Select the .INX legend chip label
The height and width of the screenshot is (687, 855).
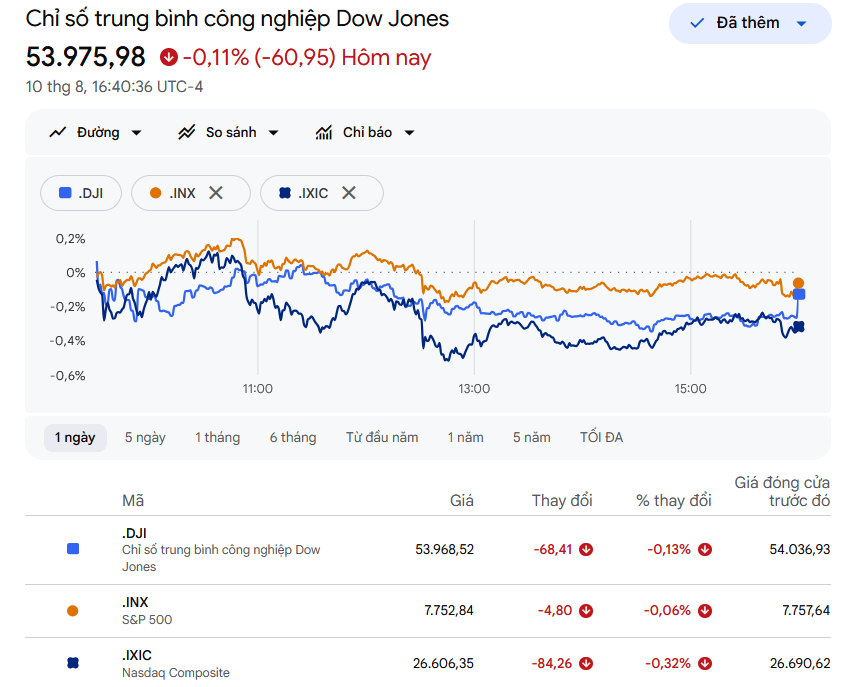click(182, 193)
